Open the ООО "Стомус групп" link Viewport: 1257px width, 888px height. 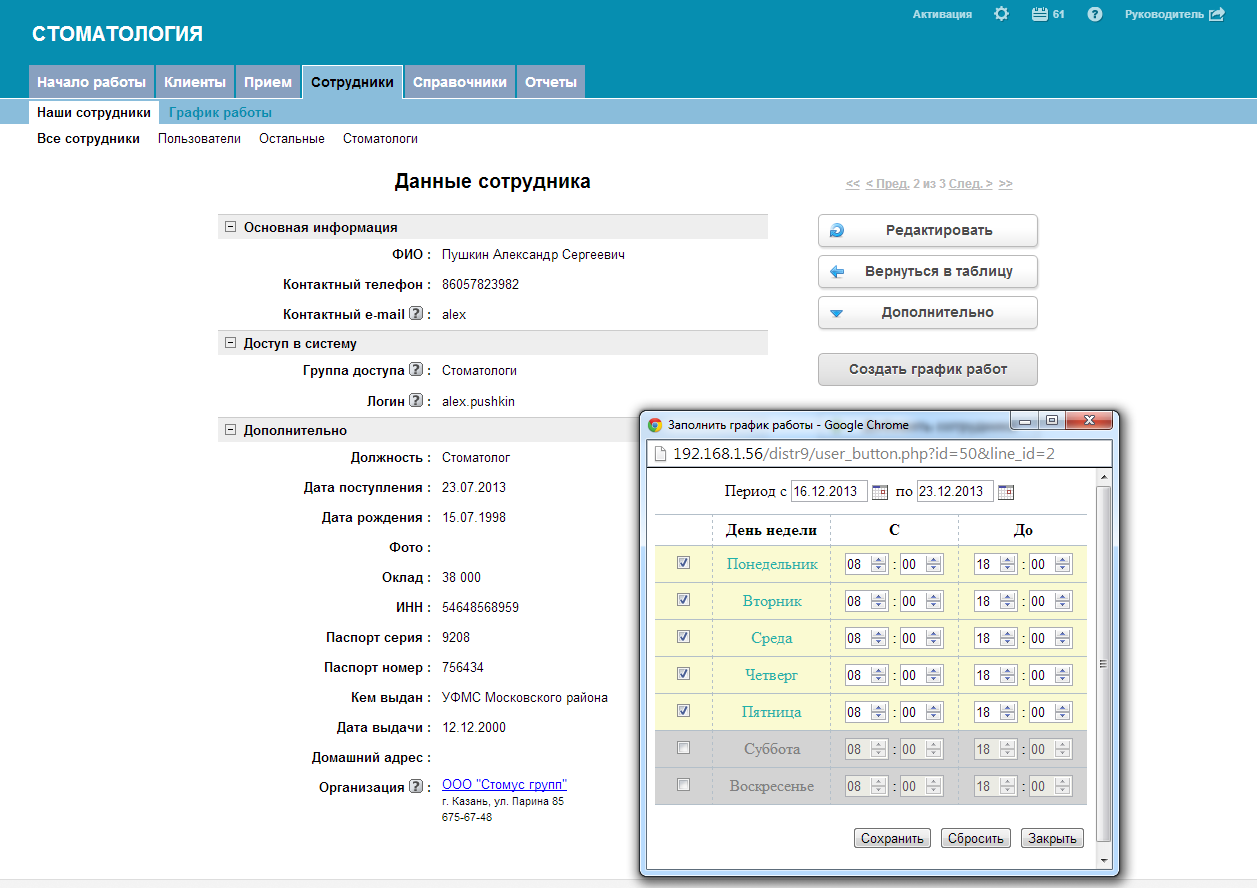pos(504,785)
